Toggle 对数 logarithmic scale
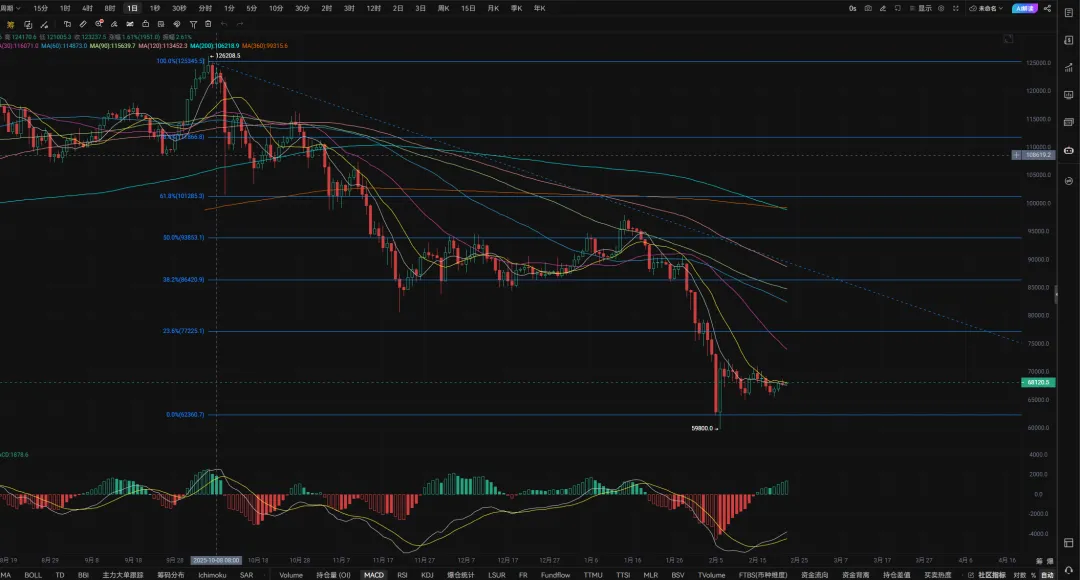The image size is (1080, 580). tap(1019, 575)
